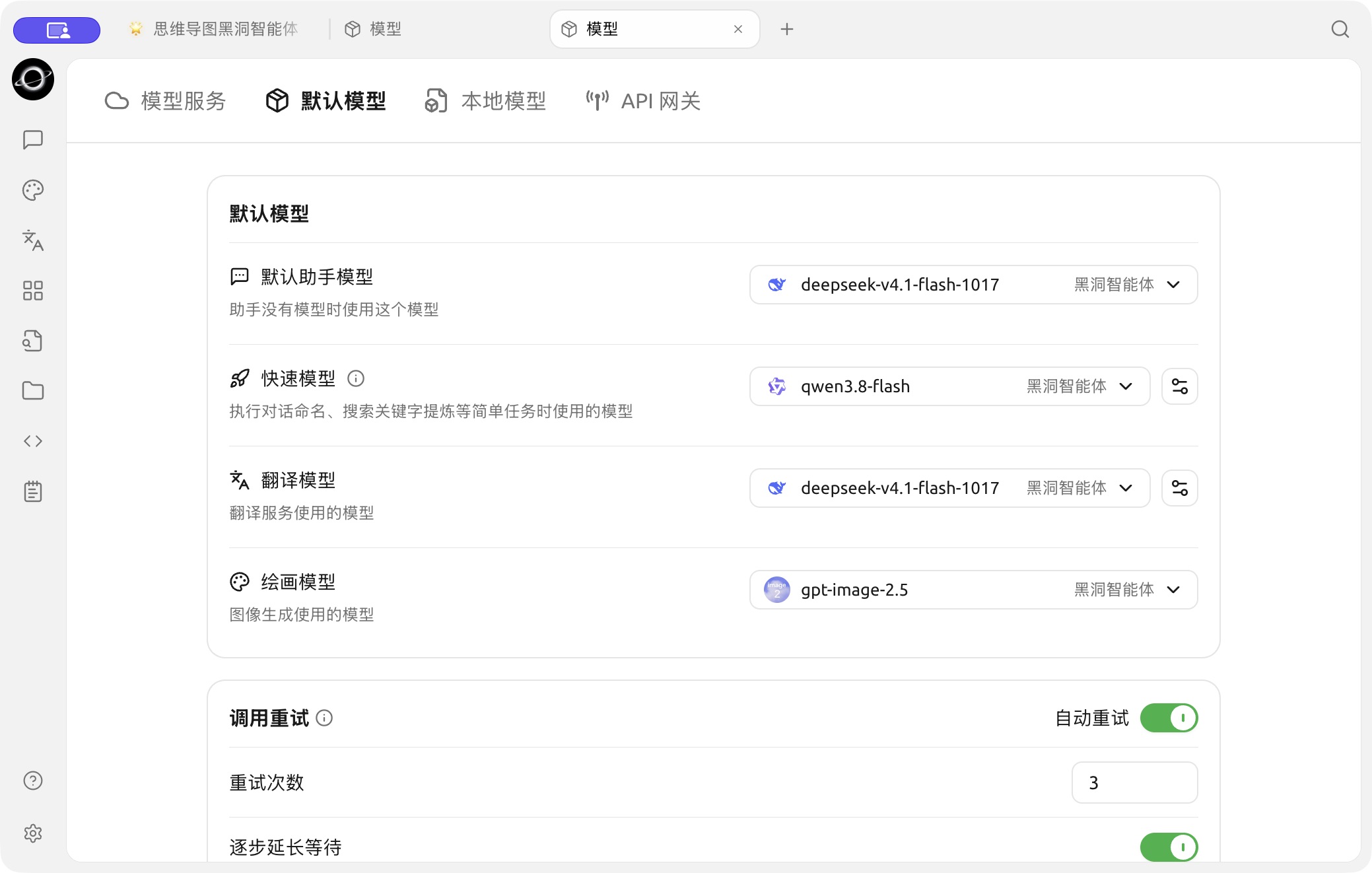The height and width of the screenshot is (873, 1372).
Task: Click the info icon beside 调用重试
Action: pyautogui.click(x=324, y=718)
